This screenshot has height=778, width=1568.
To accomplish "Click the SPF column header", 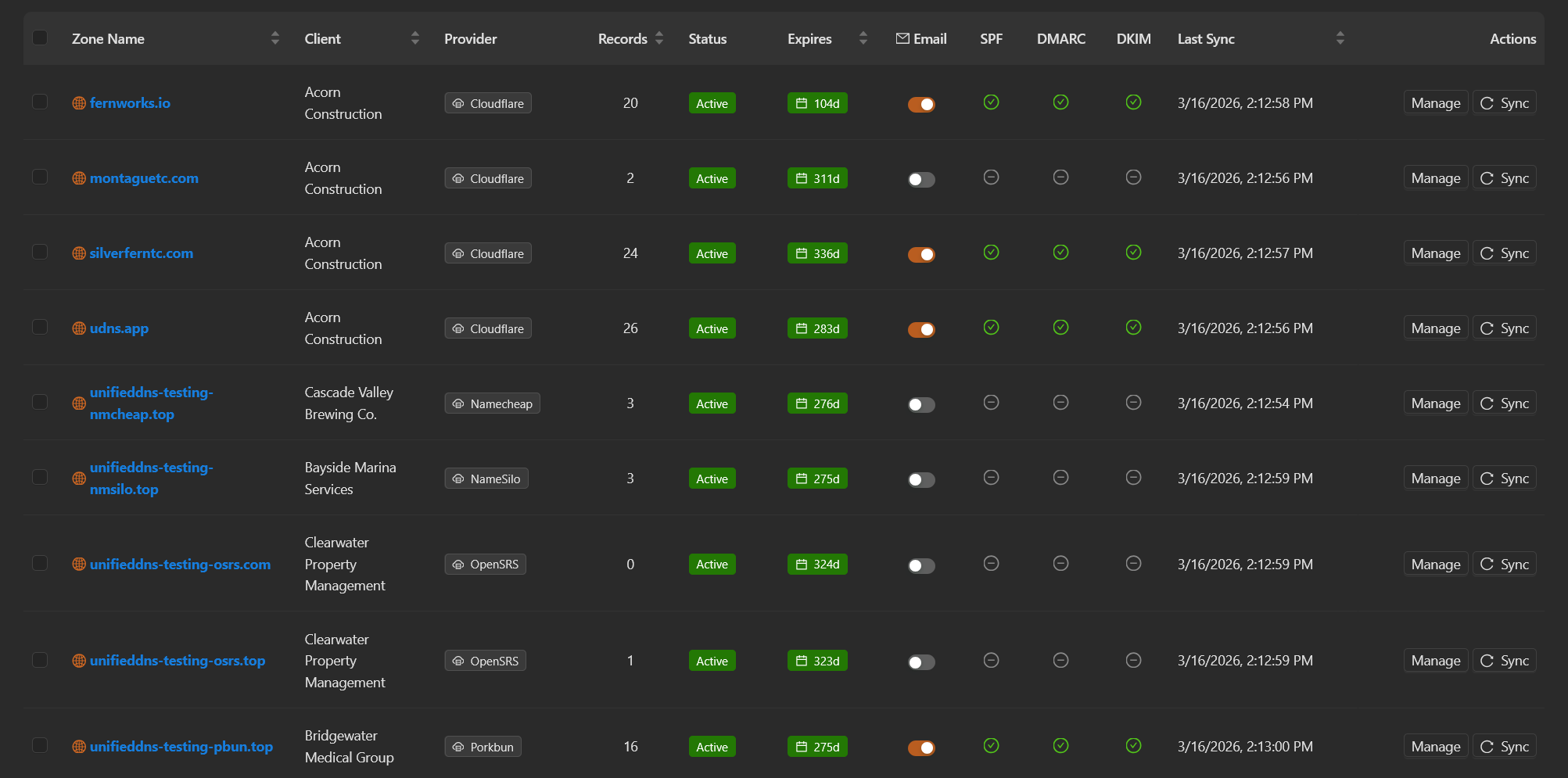I will click(991, 39).
